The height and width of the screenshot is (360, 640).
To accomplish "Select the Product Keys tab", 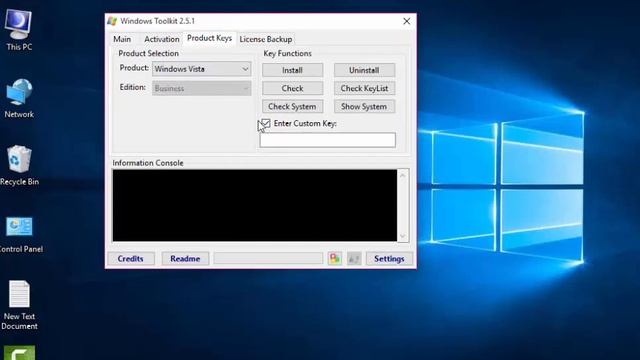I will coord(209,38).
